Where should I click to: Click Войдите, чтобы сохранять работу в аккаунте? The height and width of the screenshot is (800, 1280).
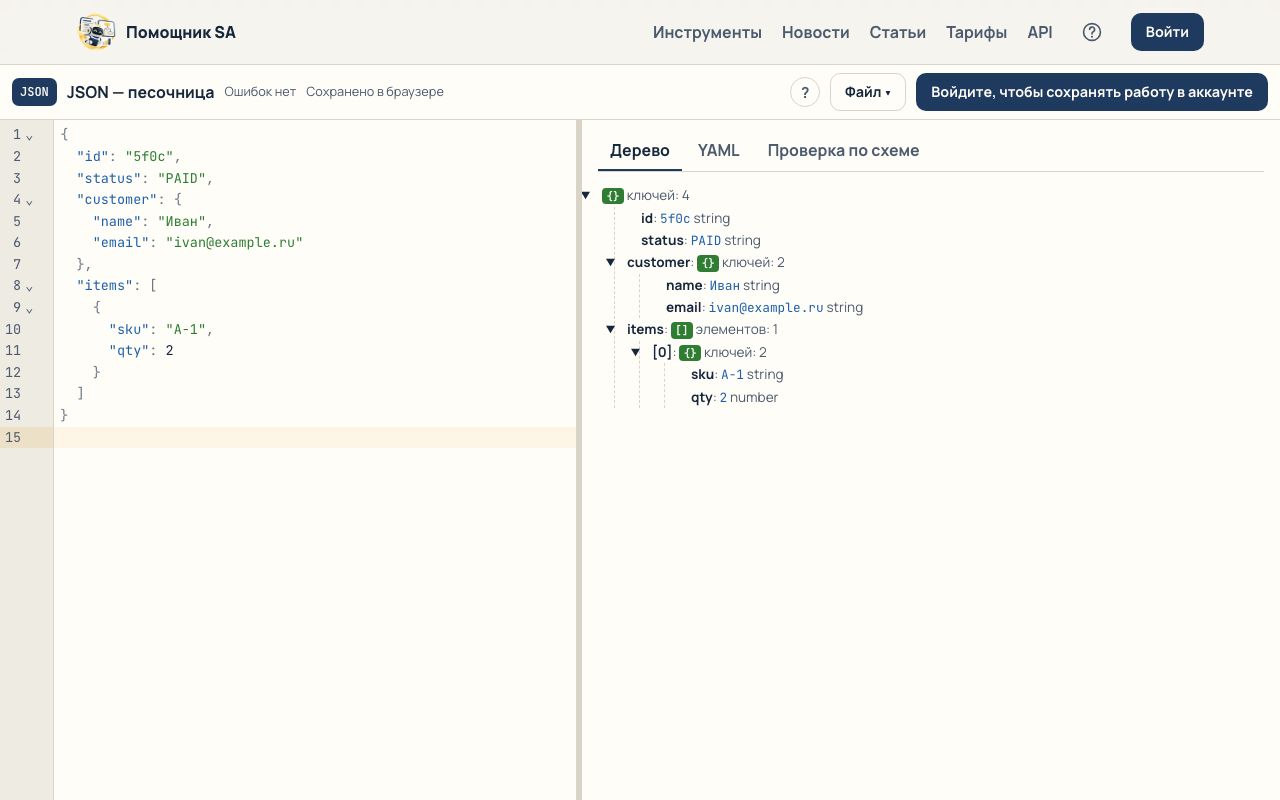(1092, 92)
